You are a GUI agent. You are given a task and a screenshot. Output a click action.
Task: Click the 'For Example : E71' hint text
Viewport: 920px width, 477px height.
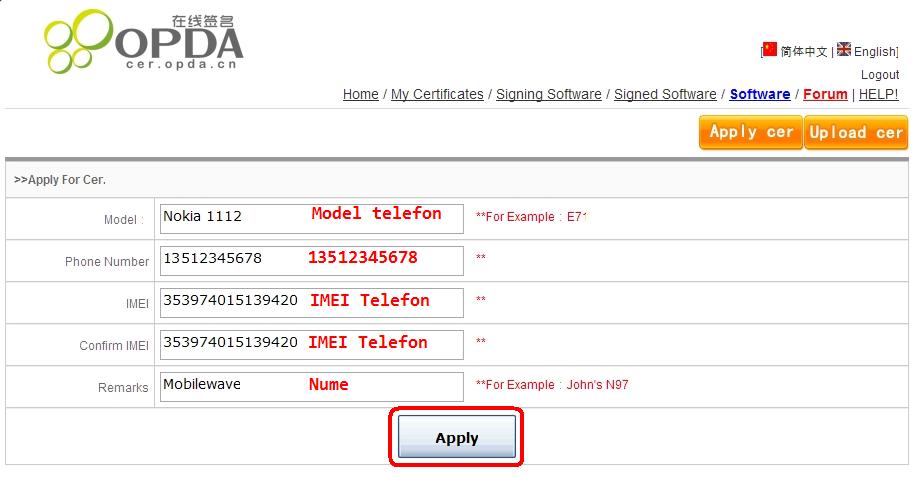[x=531, y=216]
